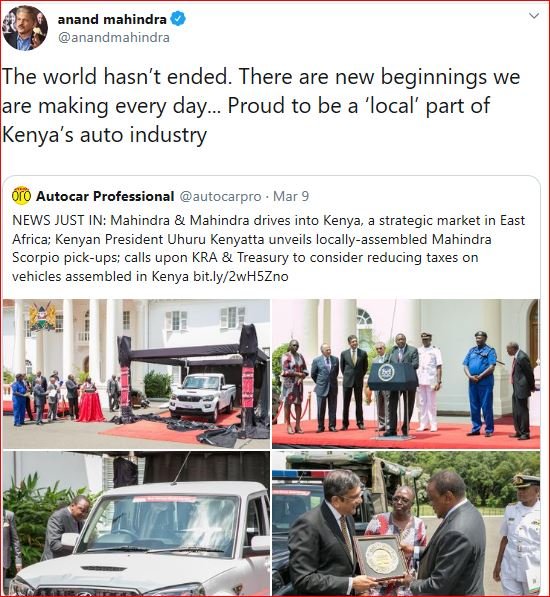The image size is (550, 597).
Task: Open the pick-up unveiling tent photo
Action: click(136, 374)
